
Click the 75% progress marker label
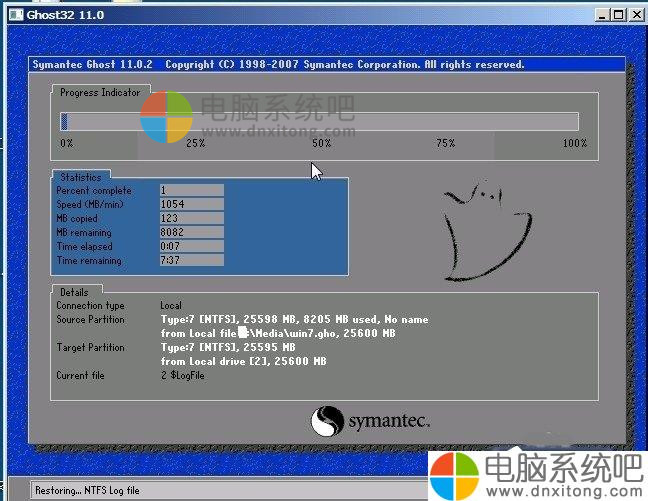[446, 143]
